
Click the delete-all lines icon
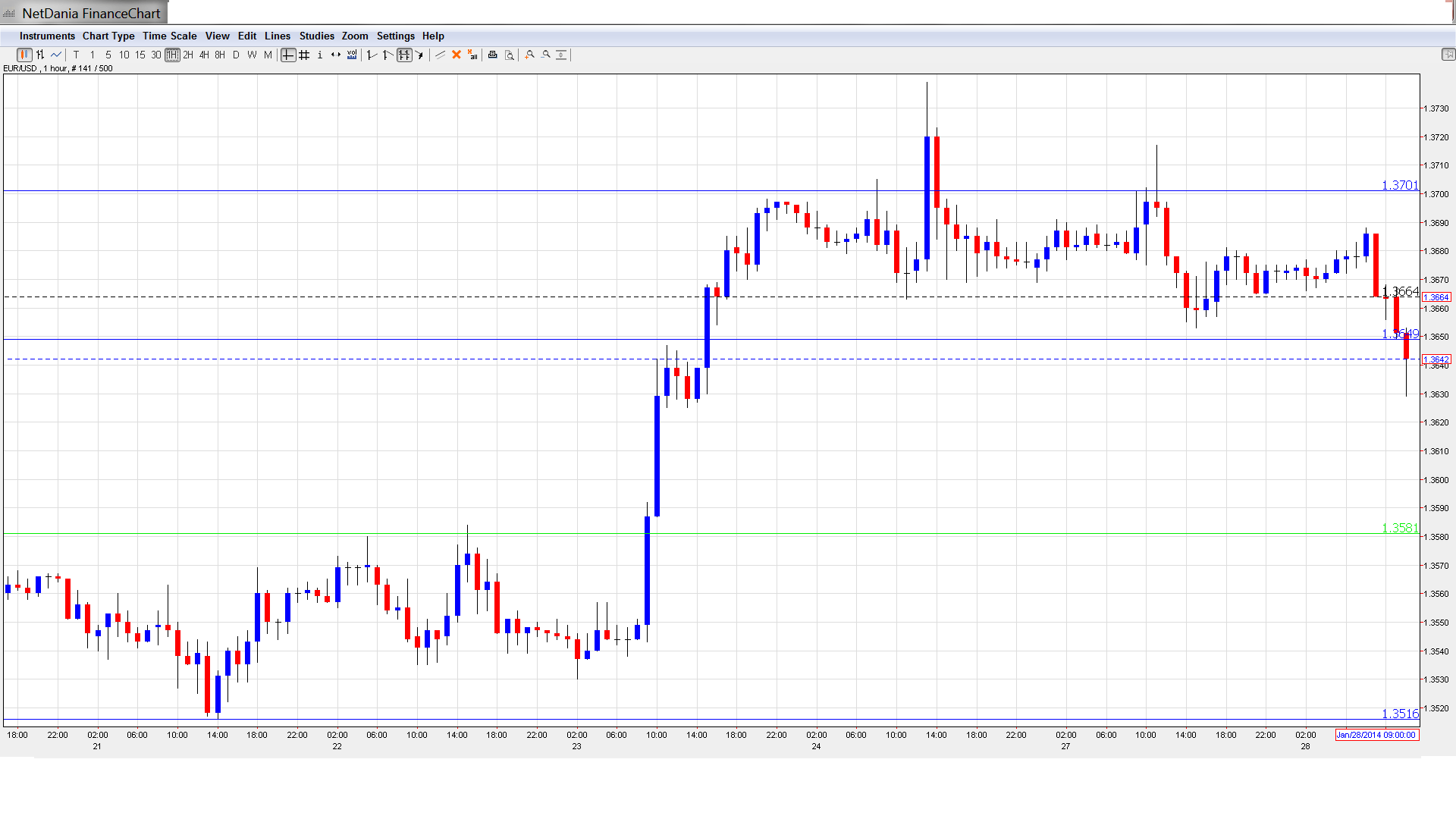472,55
